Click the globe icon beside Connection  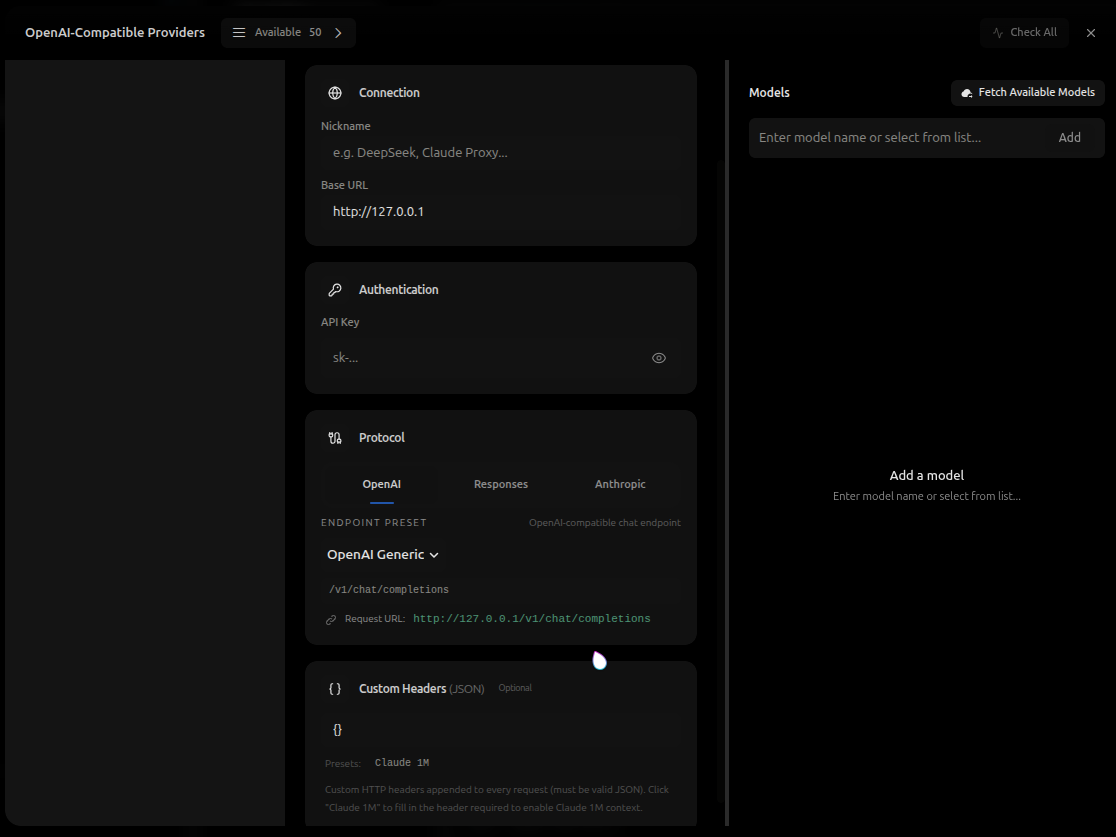pos(335,93)
